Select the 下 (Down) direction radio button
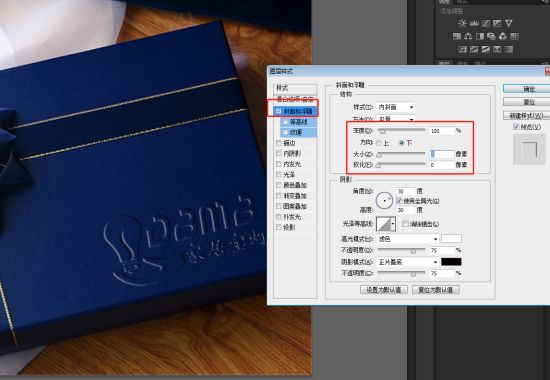The image size is (550, 380). (402, 143)
